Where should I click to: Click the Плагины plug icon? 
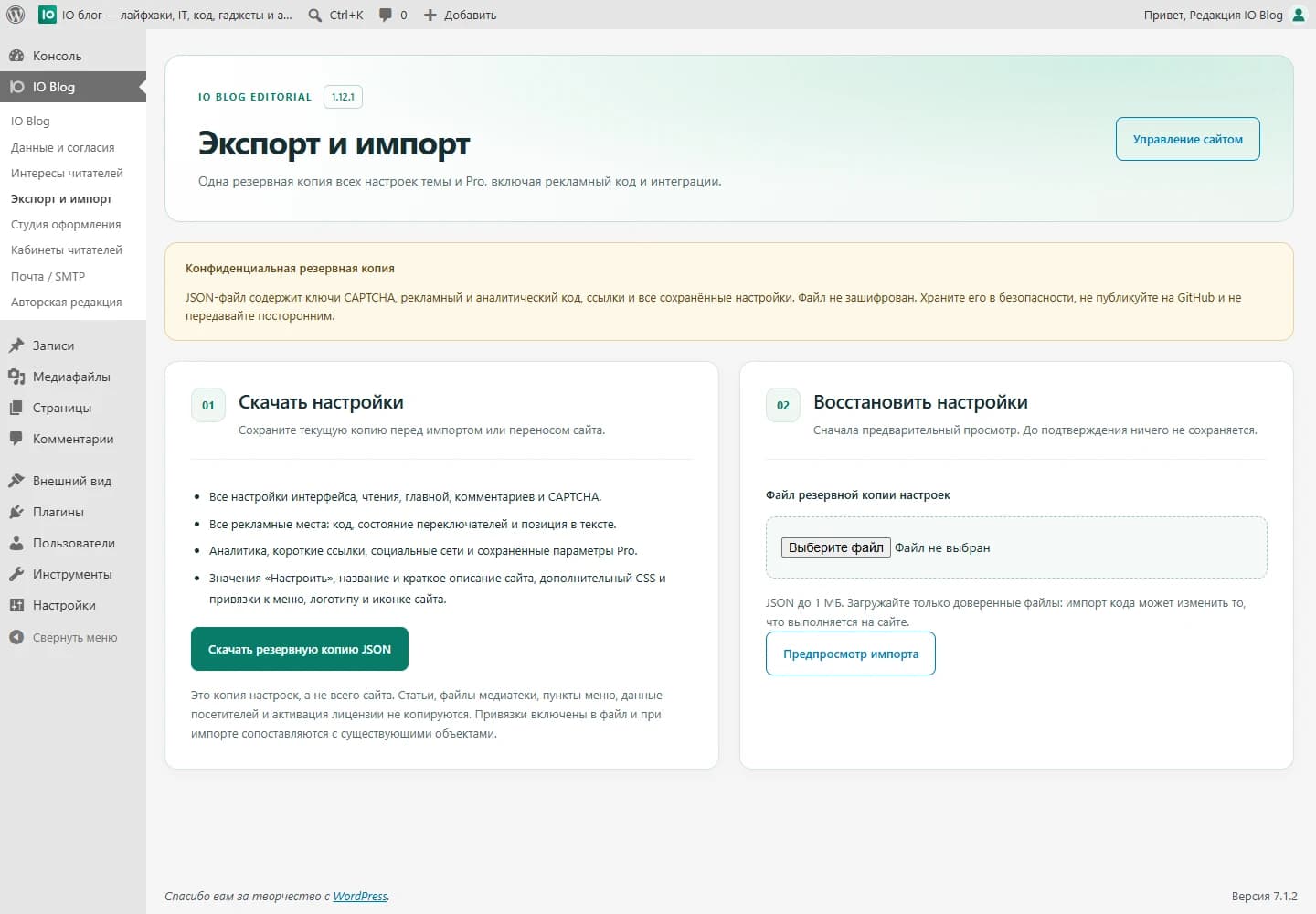click(x=16, y=512)
